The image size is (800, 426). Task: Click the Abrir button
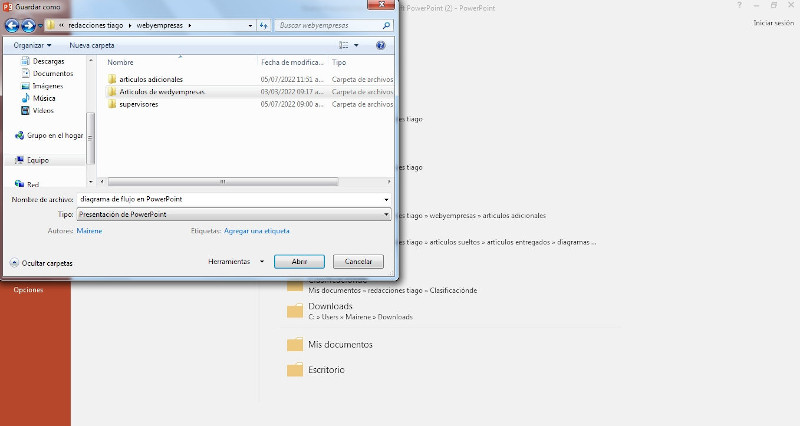(x=299, y=261)
